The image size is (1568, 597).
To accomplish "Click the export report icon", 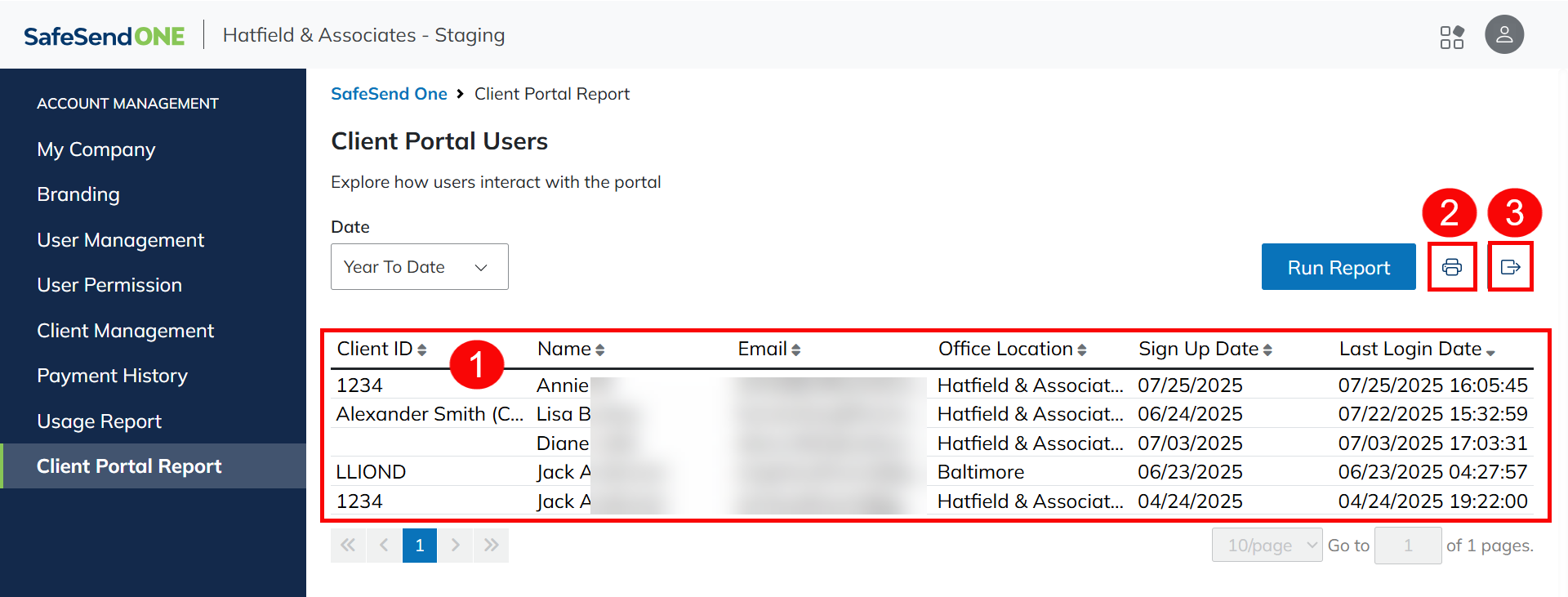I will click(1510, 267).
